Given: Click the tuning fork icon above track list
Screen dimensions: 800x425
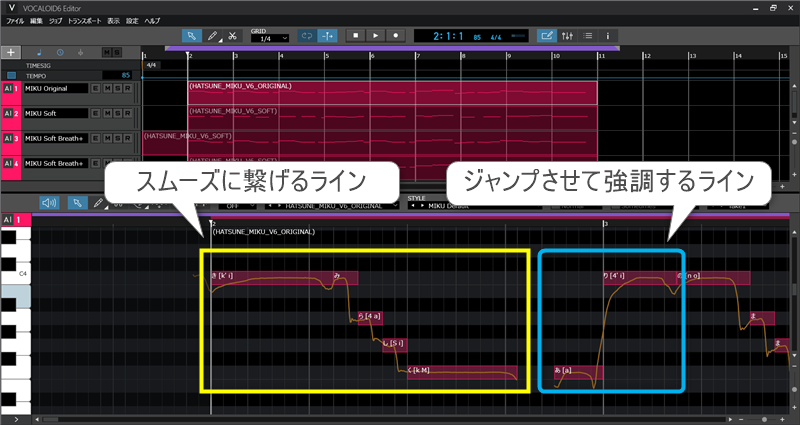Looking at the screenshot, I should coord(80,52).
